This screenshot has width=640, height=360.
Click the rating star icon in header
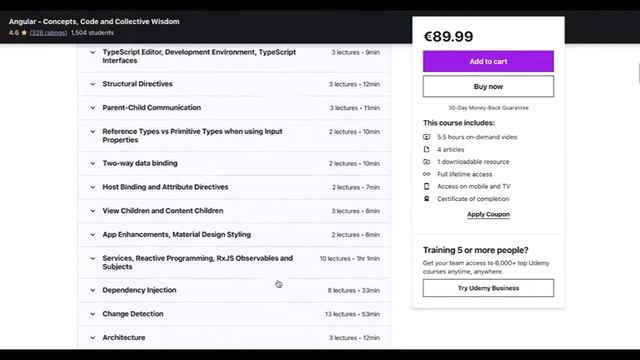[24, 33]
